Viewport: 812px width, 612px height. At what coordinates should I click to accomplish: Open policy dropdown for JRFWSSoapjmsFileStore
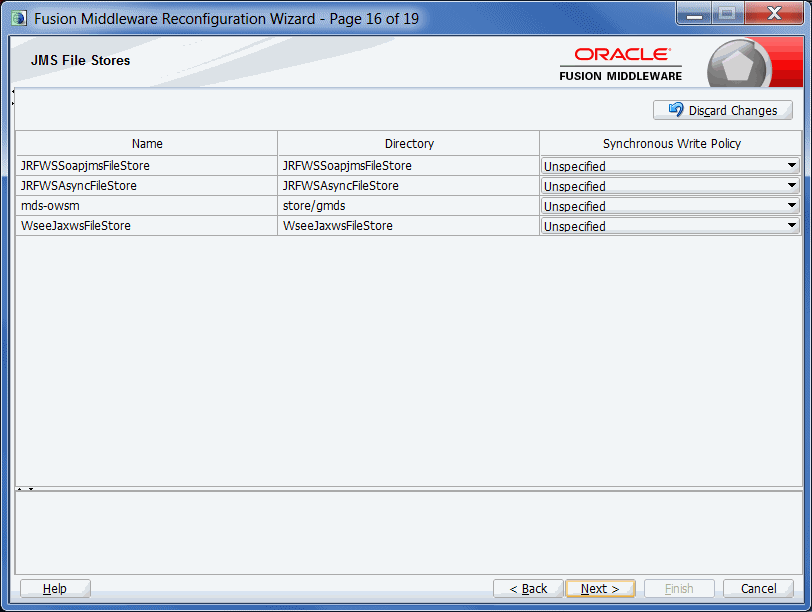click(670, 166)
